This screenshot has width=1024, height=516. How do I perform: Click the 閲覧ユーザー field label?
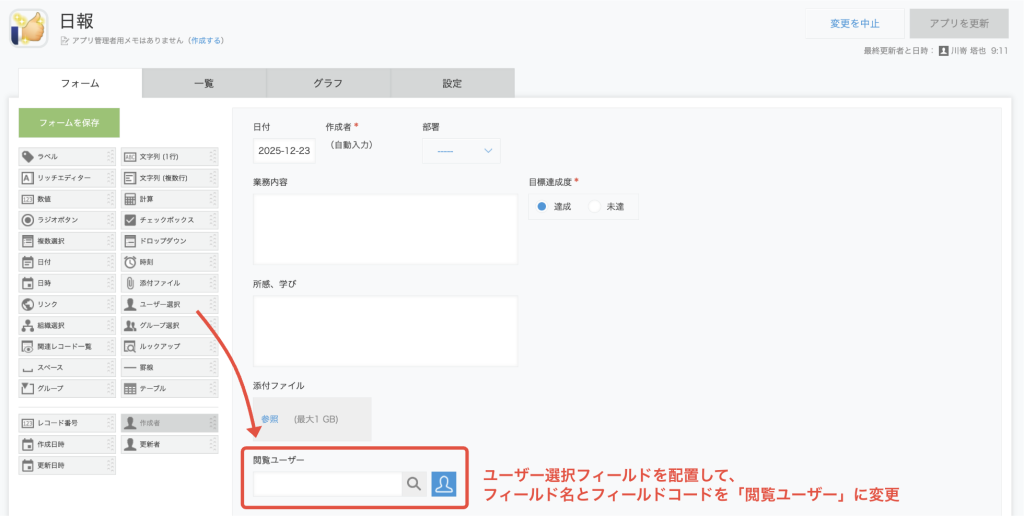click(x=279, y=460)
